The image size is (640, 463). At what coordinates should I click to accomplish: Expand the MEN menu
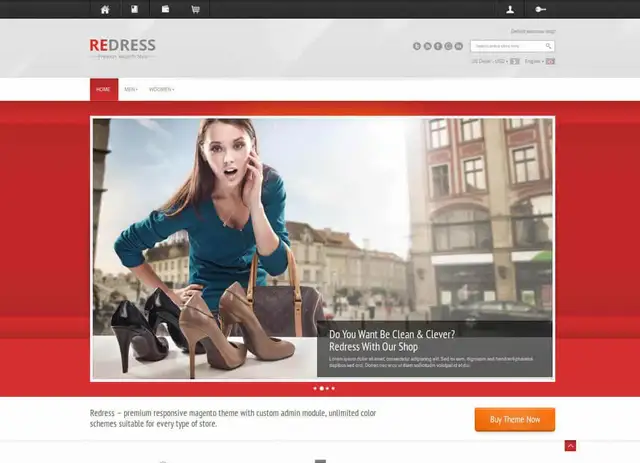click(x=131, y=89)
